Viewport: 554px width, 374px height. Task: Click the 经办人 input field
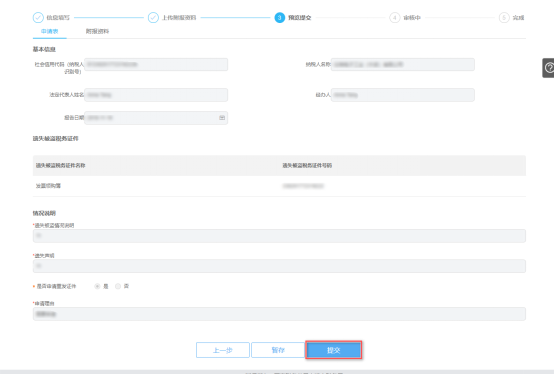click(x=403, y=95)
